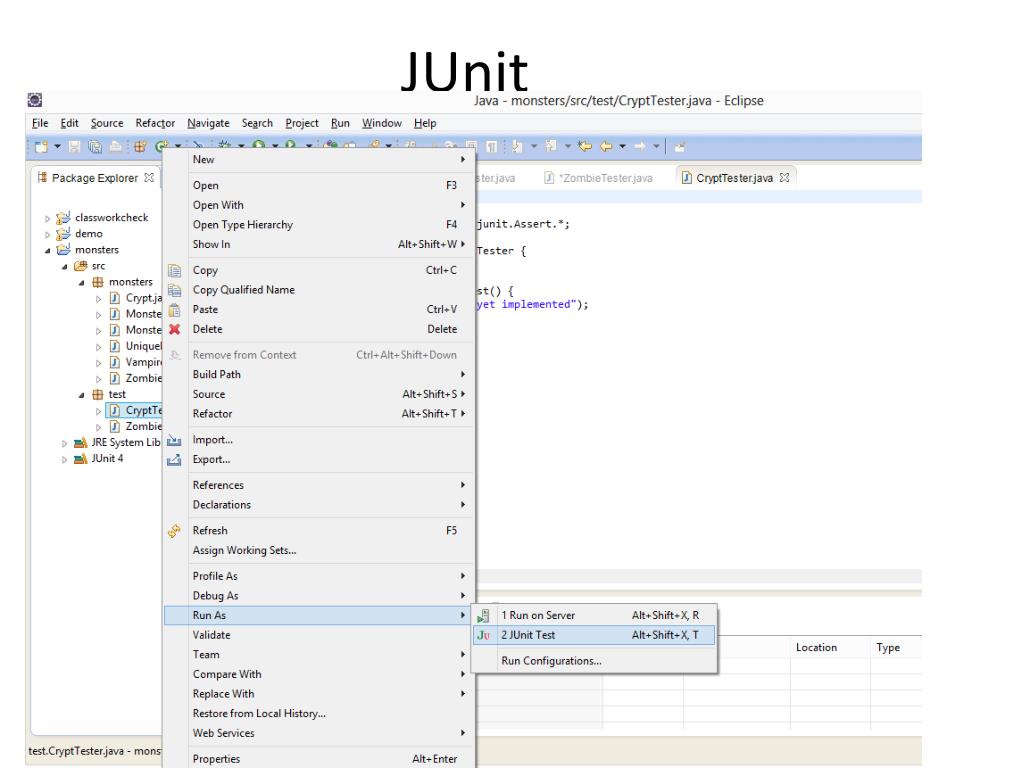Click the Save All toolbar icon
Viewport: 1024px width, 768px height.
(x=95, y=146)
